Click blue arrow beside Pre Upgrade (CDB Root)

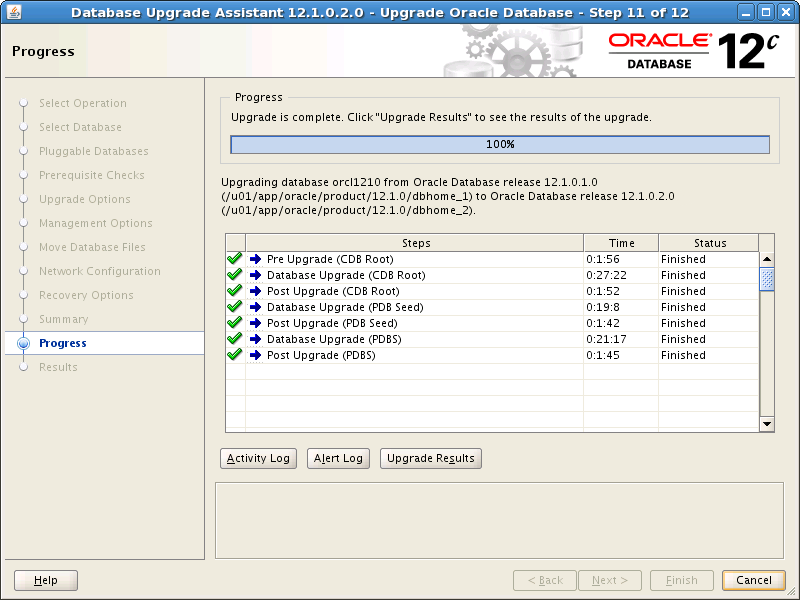coord(255,259)
